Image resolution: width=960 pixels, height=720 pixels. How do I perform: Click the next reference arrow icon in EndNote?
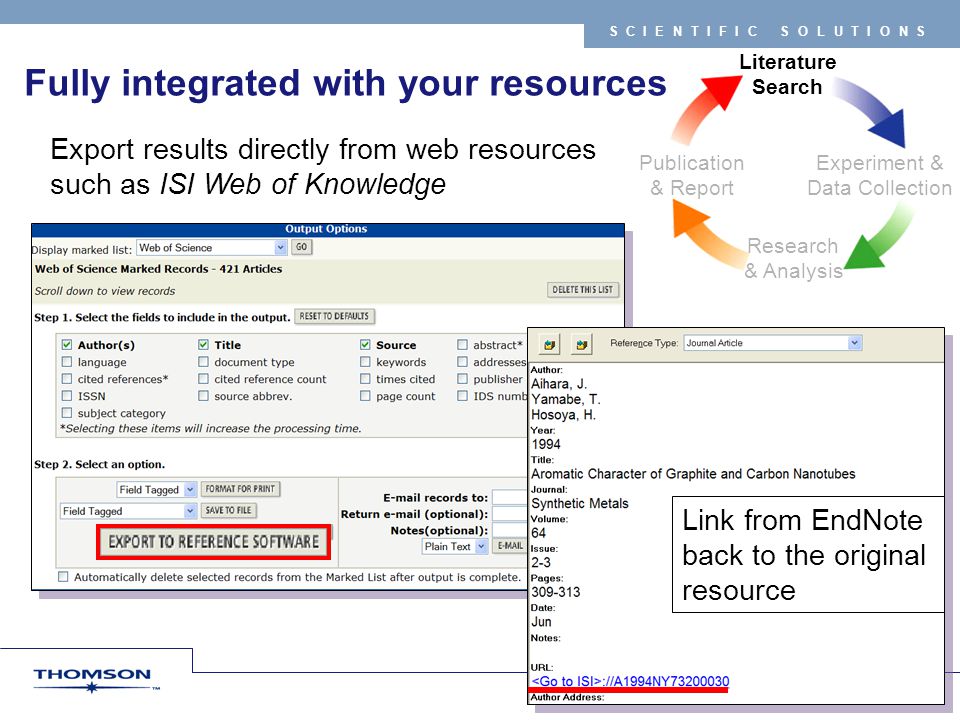582,345
